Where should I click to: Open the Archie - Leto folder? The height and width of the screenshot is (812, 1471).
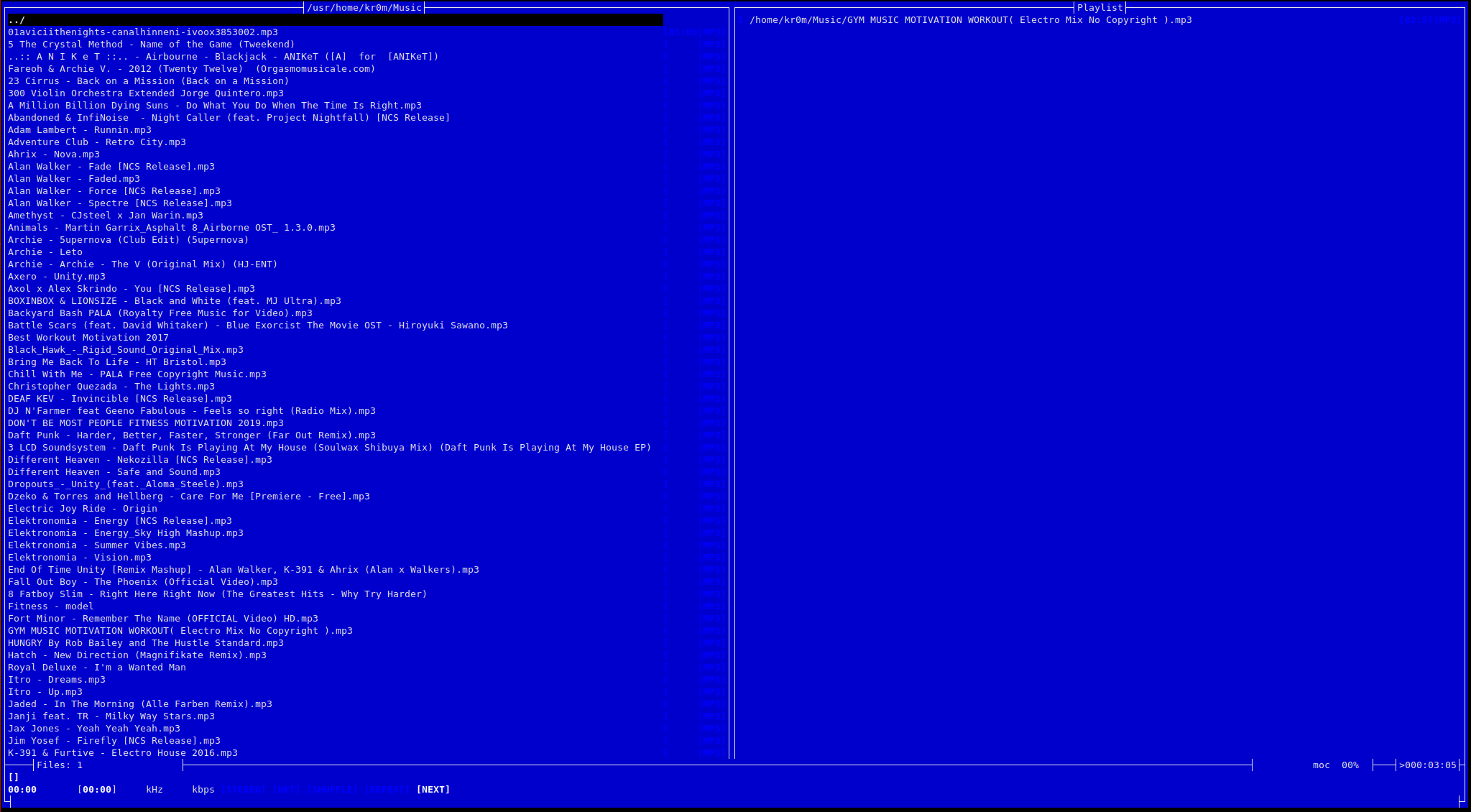(45, 252)
